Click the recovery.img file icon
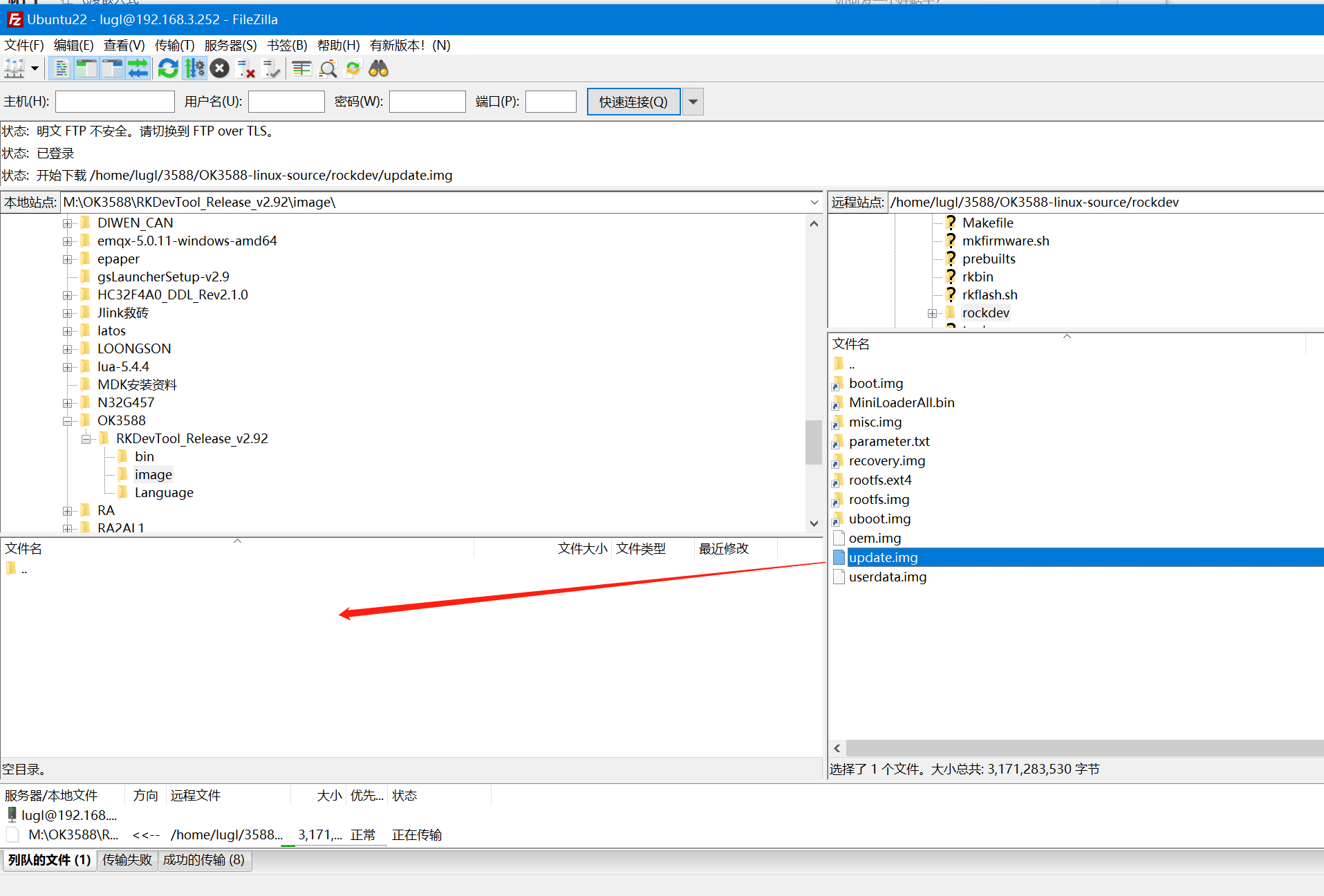Viewport: 1324px width, 896px height. tap(839, 460)
